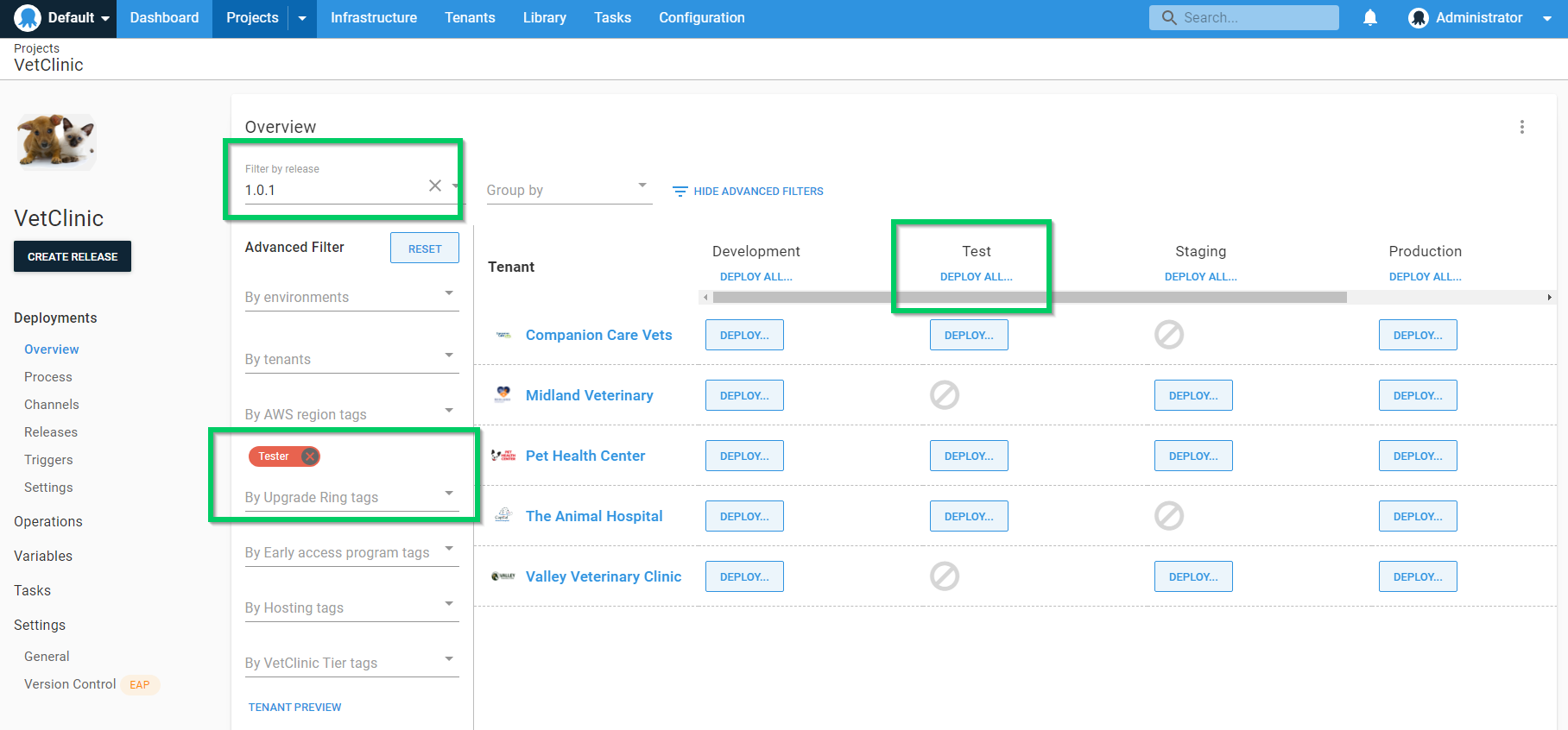The image size is (1568, 730).
Task: Open the Default space switcher
Action: [x=63, y=18]
